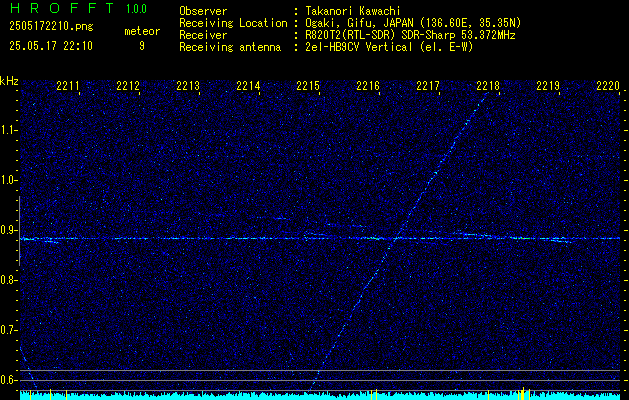This screenshot has width=629, height=400.
Task: Select the file name 2505172210.png
Action: click(51, 27)
